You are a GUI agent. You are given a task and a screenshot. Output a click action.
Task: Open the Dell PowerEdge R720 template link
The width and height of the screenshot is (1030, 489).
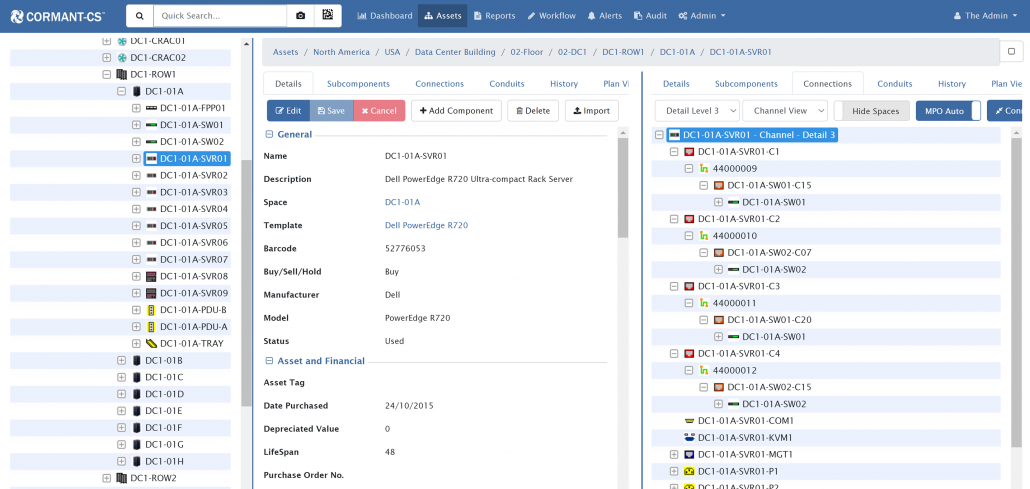pyautogui.click(x=426, y=225)
